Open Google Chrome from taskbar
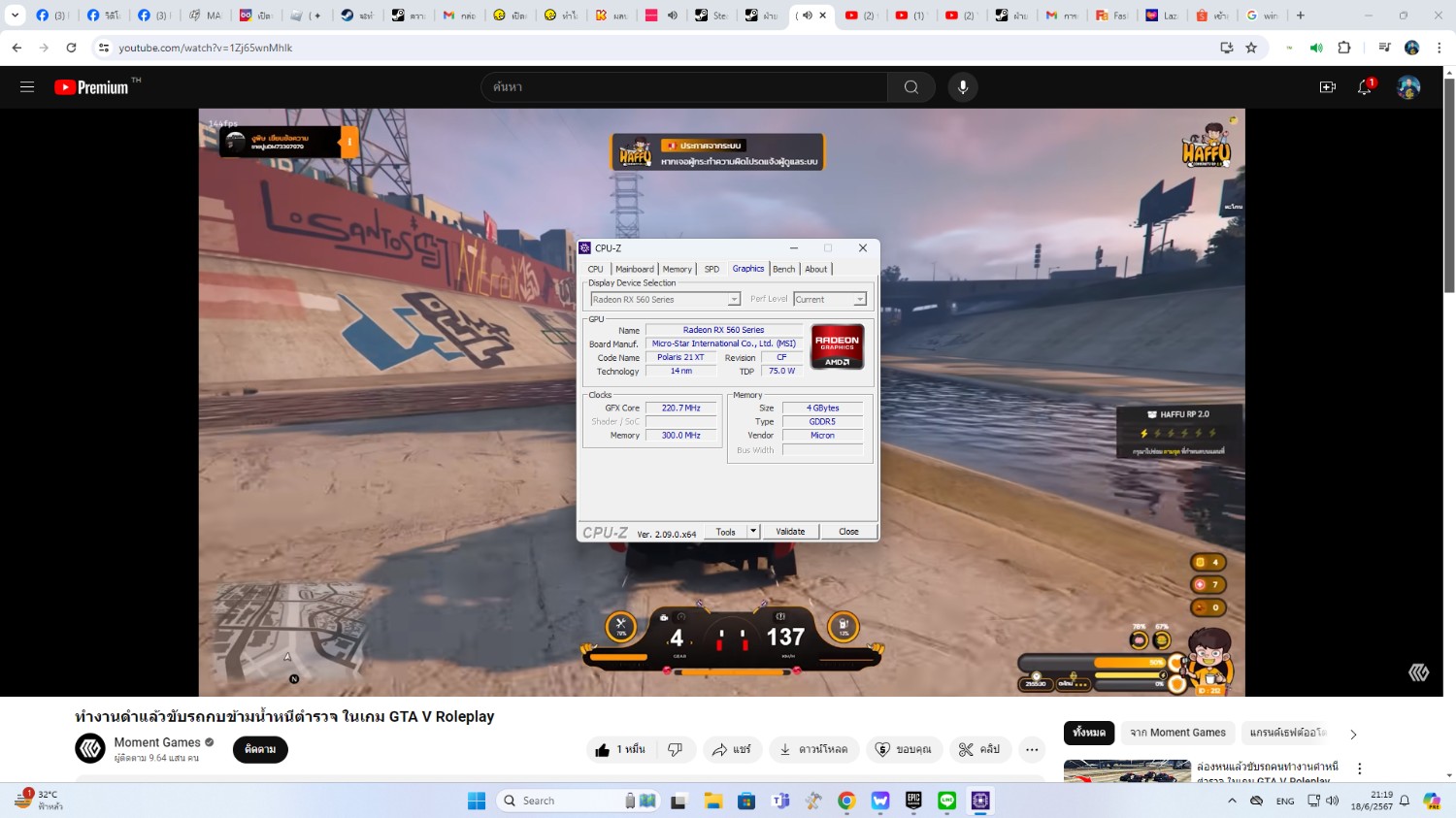This screenshot has height=818, width=1456. (846, 801)
